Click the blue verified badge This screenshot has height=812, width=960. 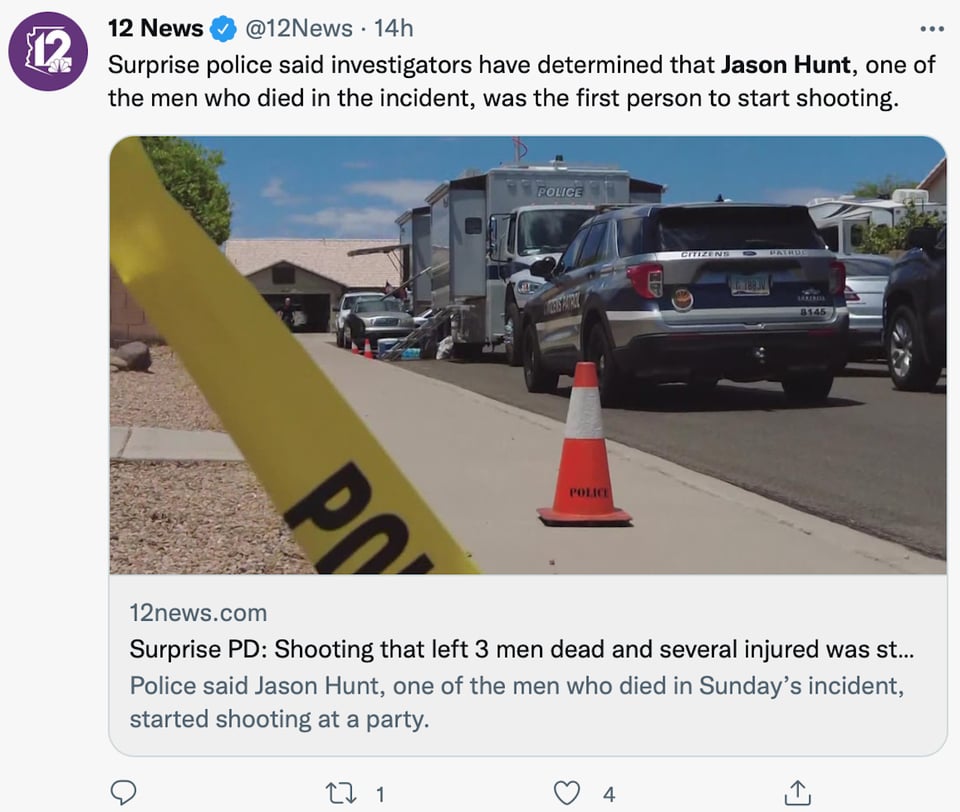(223, 29)
